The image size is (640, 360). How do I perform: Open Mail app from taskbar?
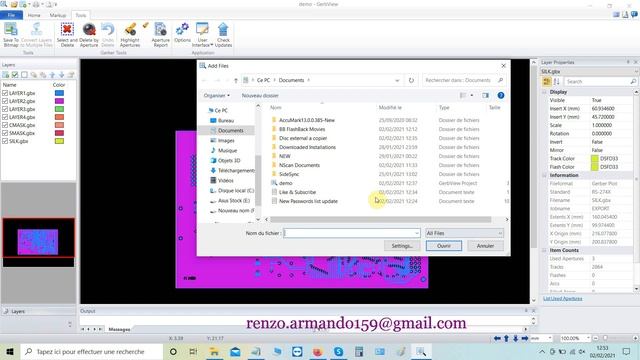click(235, 351)
